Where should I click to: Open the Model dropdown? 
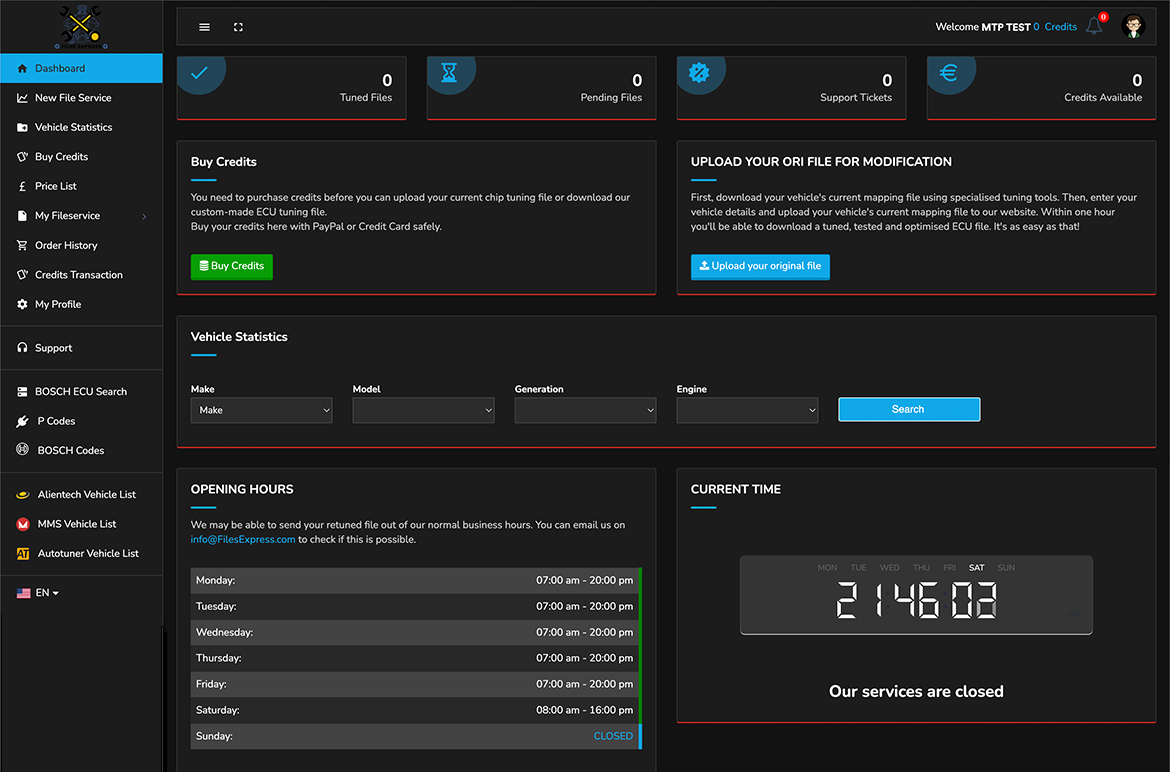click(423, 410)
